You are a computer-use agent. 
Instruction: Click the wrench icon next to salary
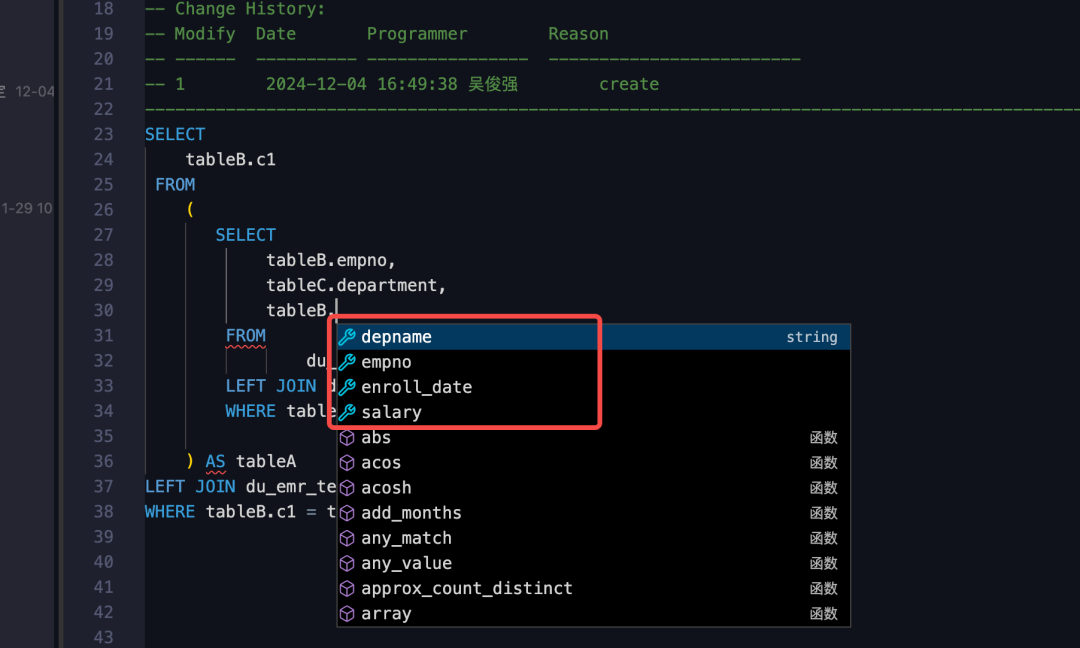point(347,412)
